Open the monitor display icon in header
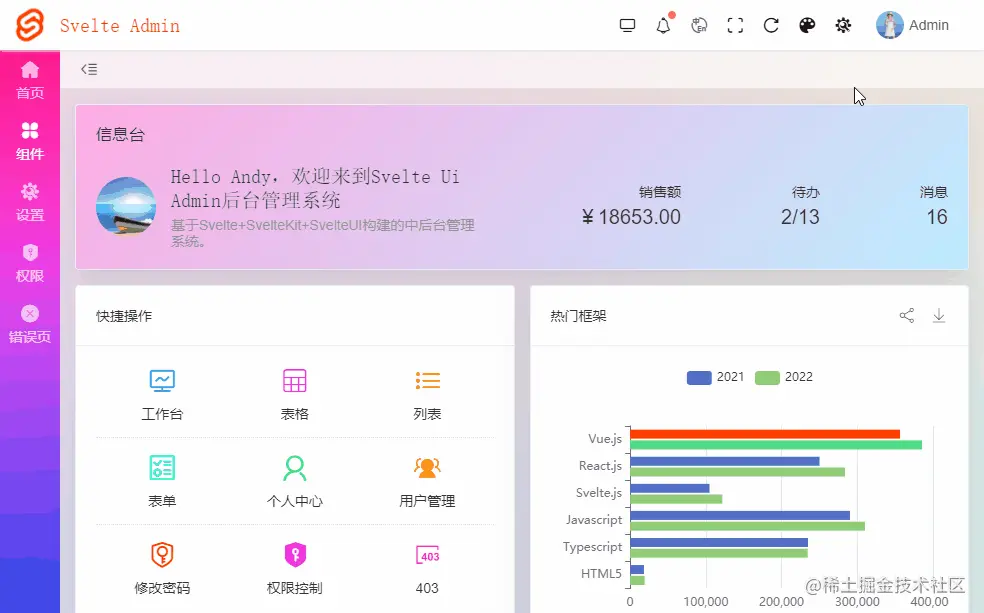984x613 pixels. (x=627, y=25)
